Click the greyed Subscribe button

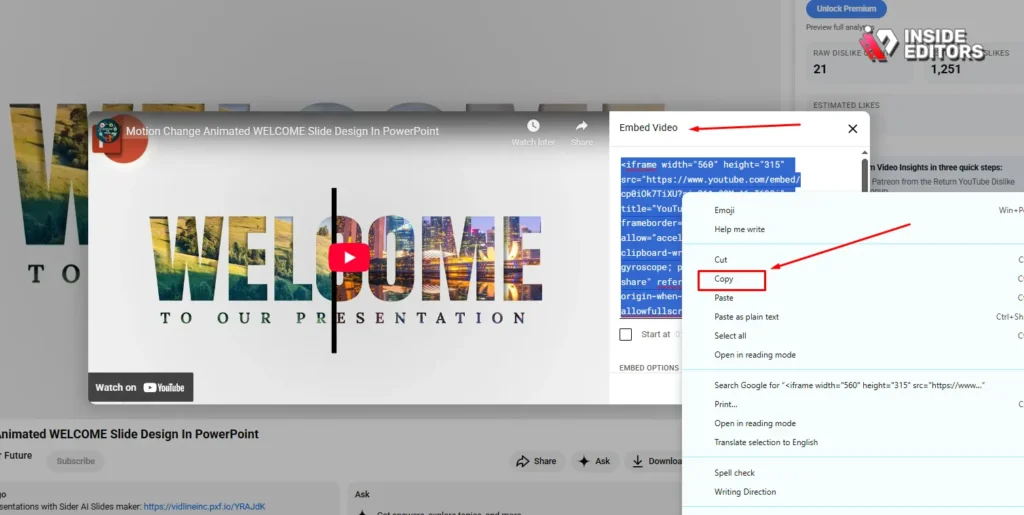(75, 461)
